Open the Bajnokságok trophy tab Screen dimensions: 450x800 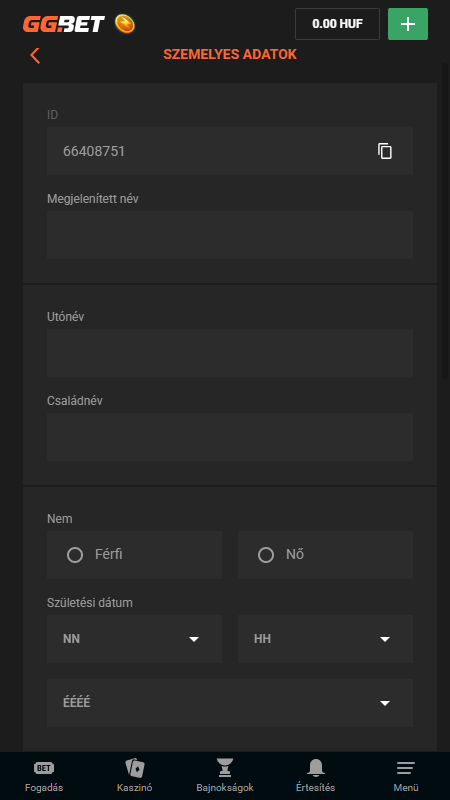(x=225, y=776)
